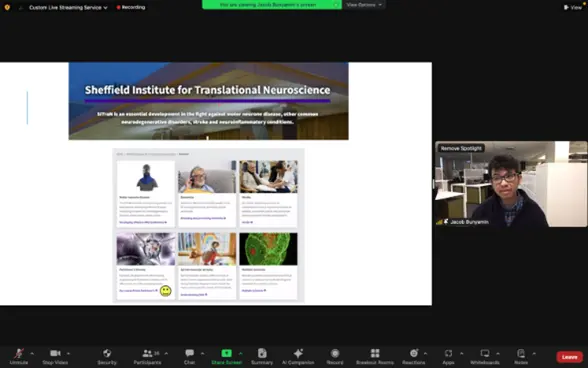Open the Chat panel
Viewport: 588px width, 368px height.
pos(189,356)
